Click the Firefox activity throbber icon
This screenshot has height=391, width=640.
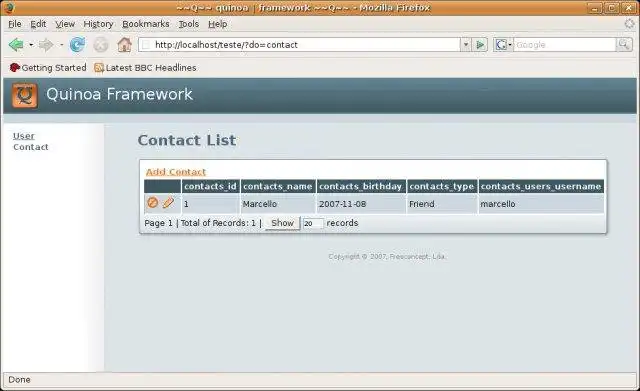tap(629, 24)
